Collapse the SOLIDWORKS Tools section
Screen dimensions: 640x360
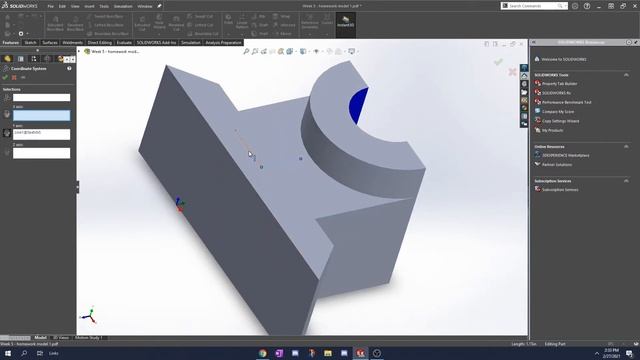[x=626, y=75]
